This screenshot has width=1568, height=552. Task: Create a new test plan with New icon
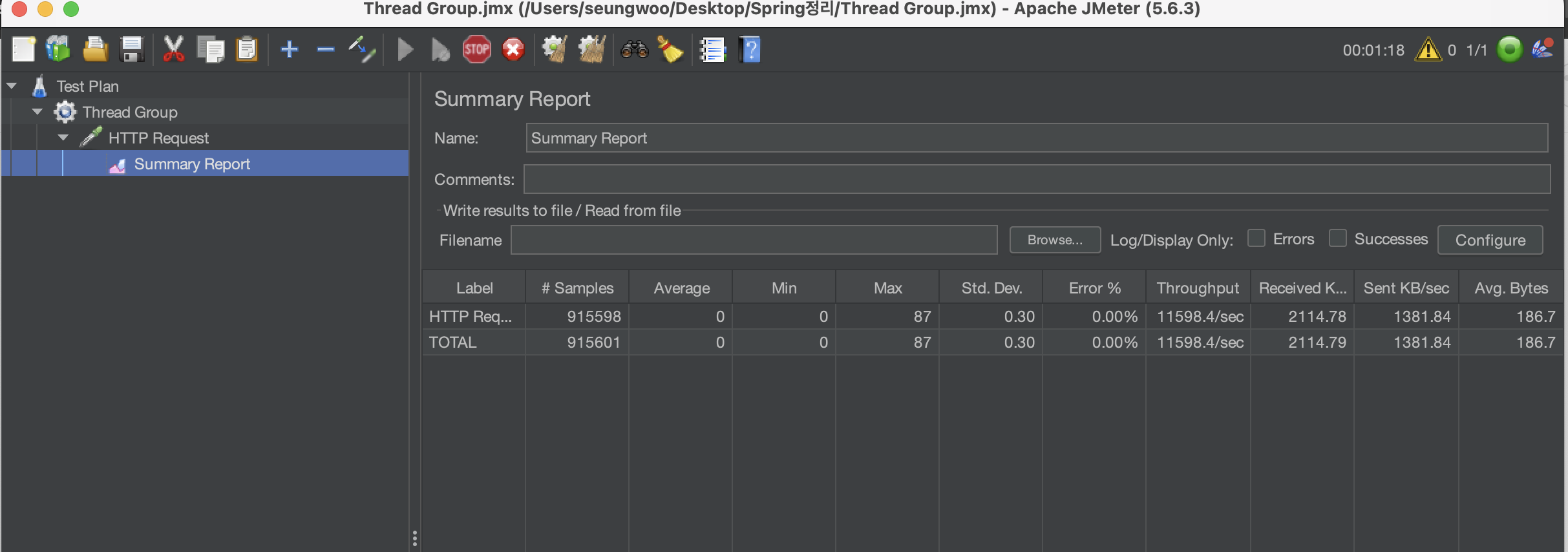pos(23,49)
